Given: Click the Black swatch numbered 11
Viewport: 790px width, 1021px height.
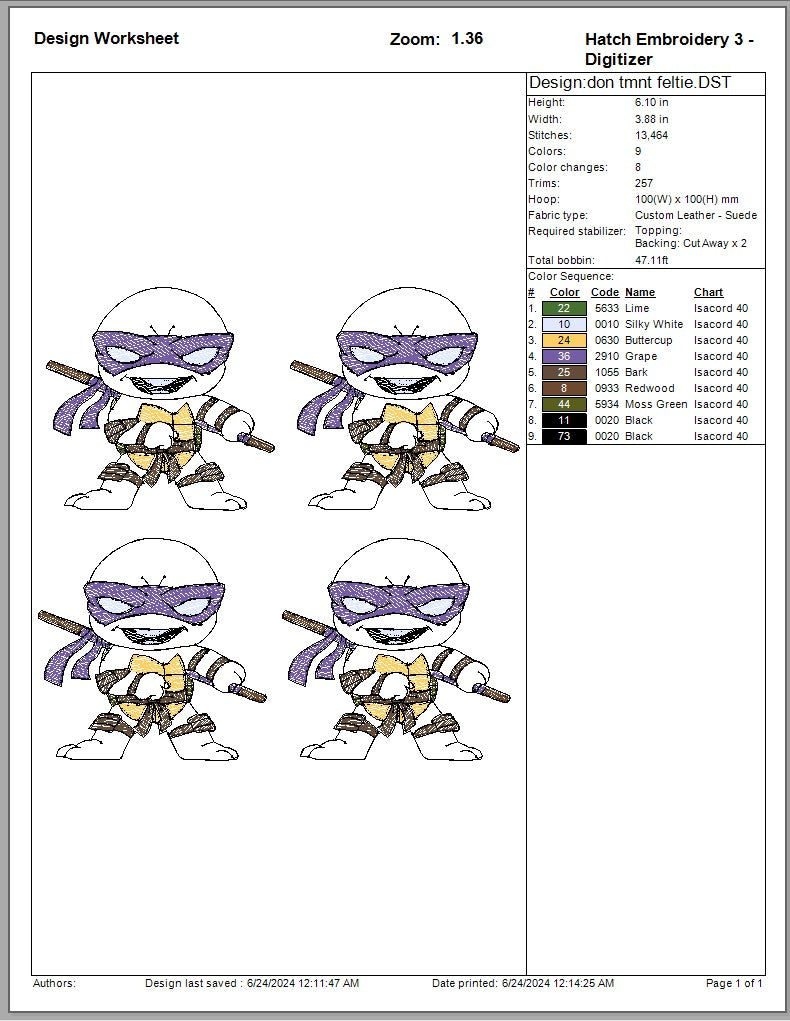Looking at the screenshot, I should [x=564, y=420].
